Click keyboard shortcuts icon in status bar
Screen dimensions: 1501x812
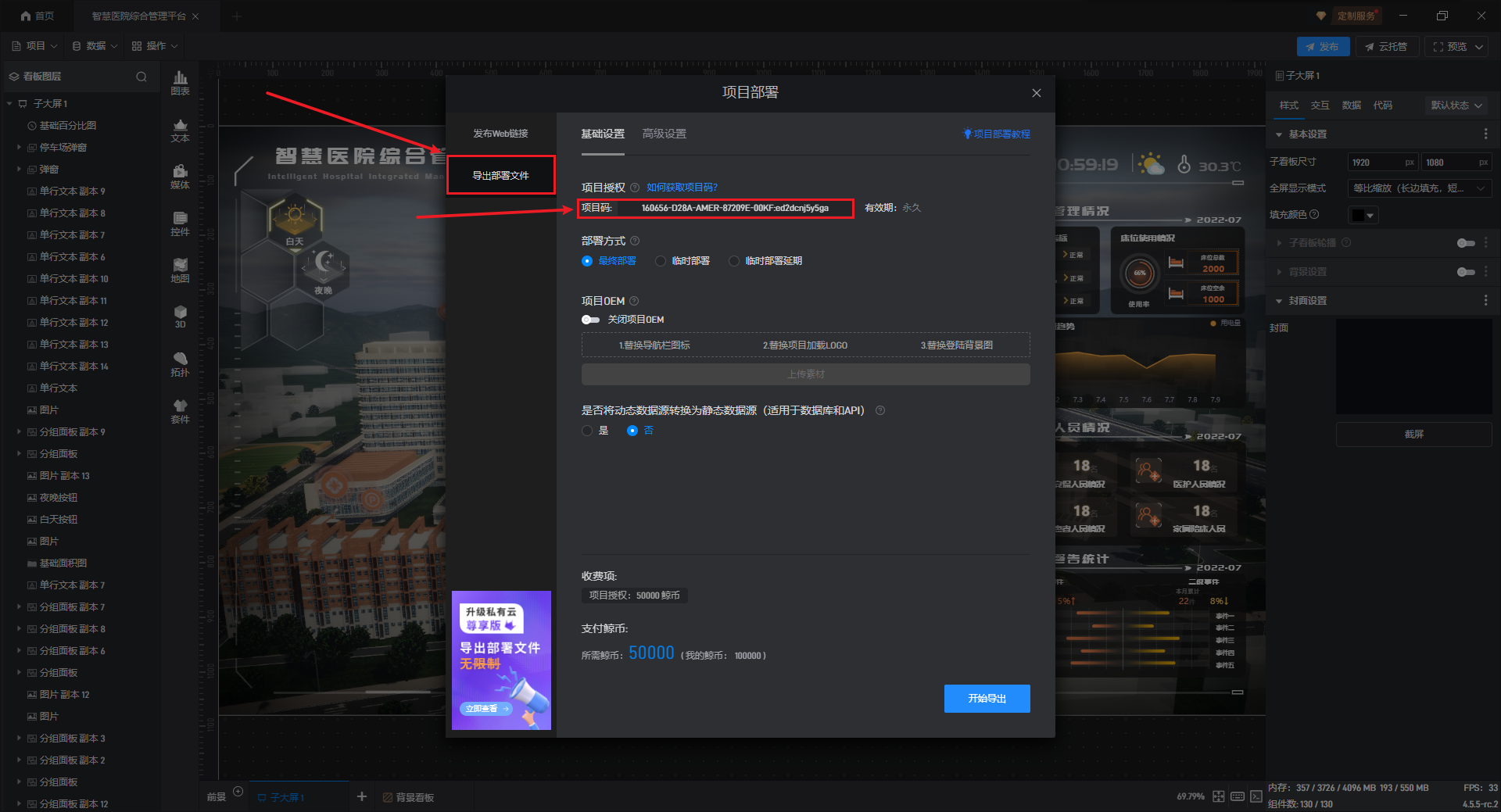1238,796
